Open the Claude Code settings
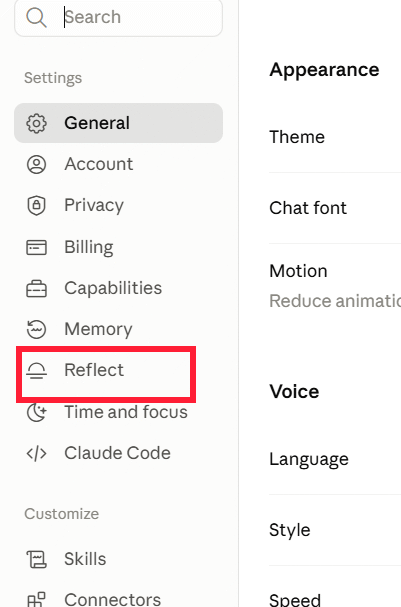The image size is (401, 607). [118, 453]
